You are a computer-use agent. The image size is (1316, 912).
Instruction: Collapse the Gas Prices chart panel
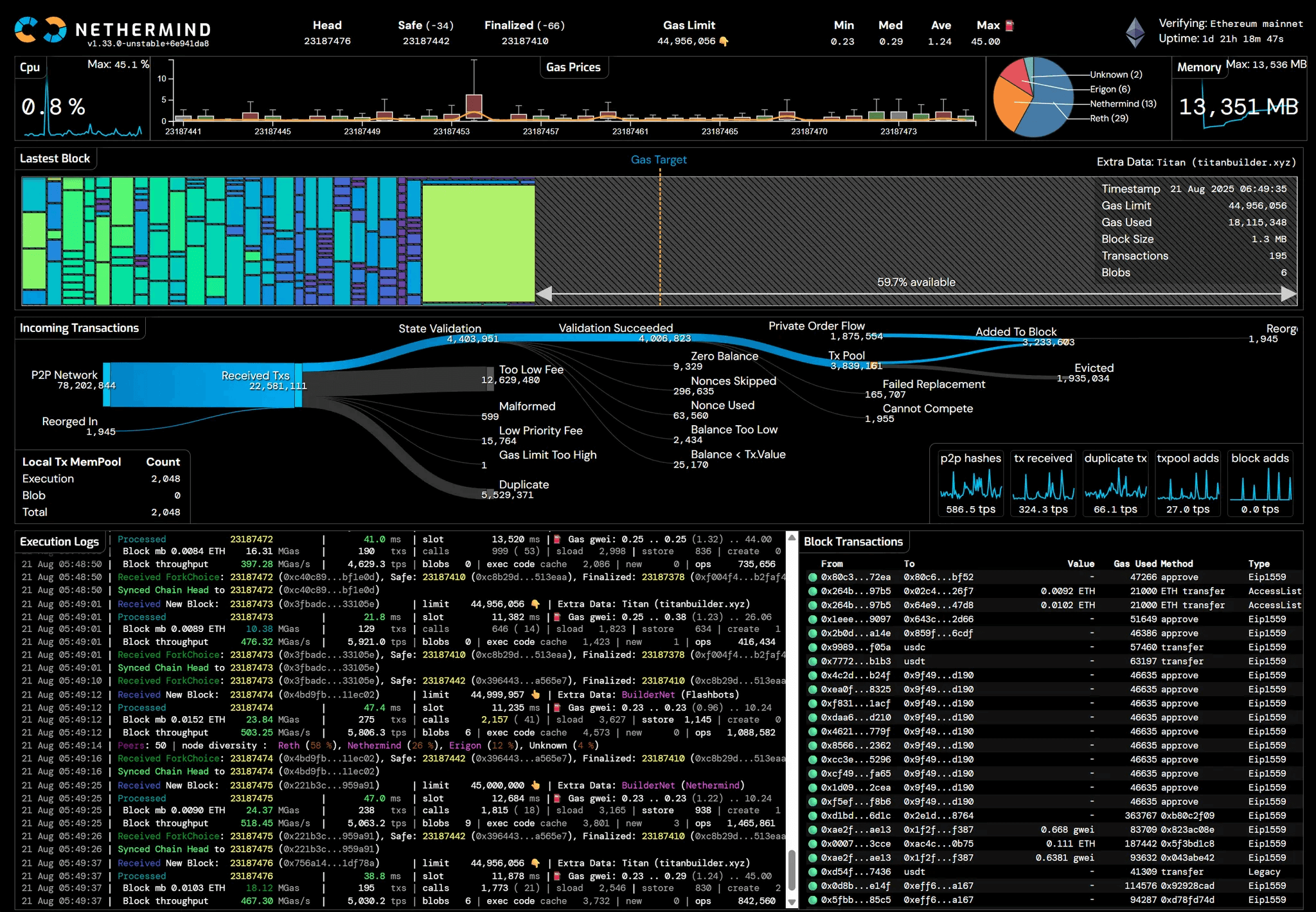pyautogui.click(x=574, y=67)
